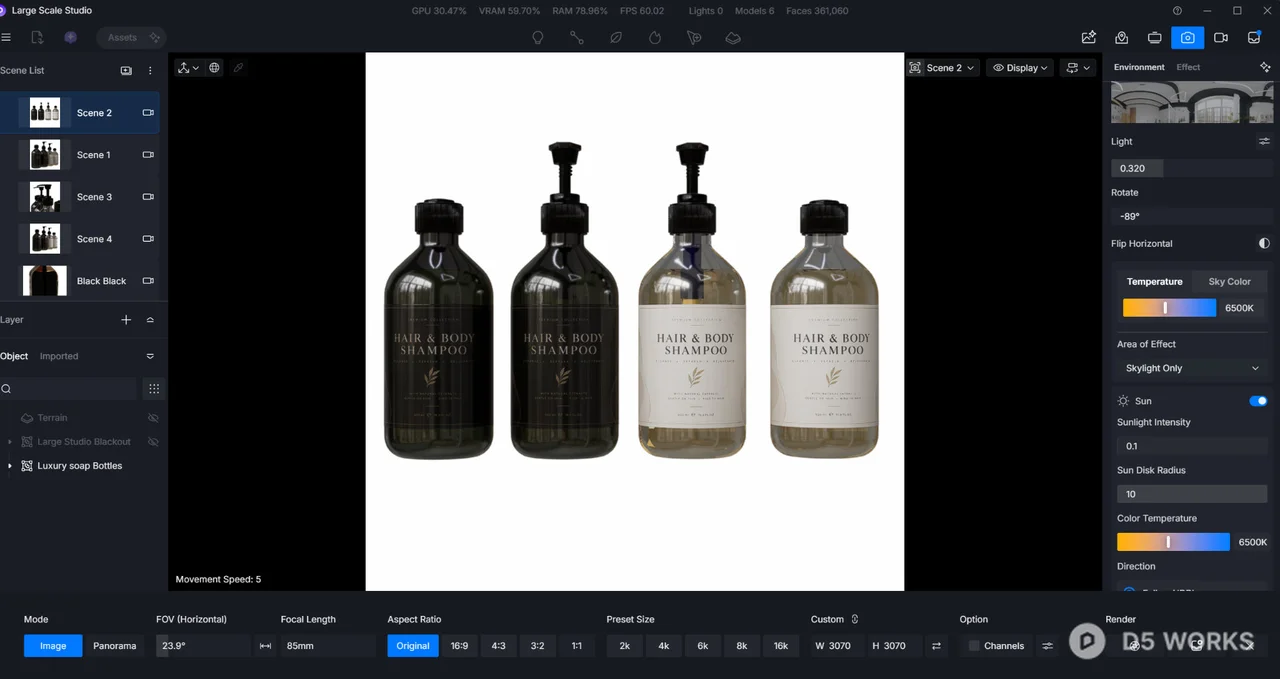1280x679 pixels.
Task: Open the Skylight Only dropdown
Action: click(1192, 368)
